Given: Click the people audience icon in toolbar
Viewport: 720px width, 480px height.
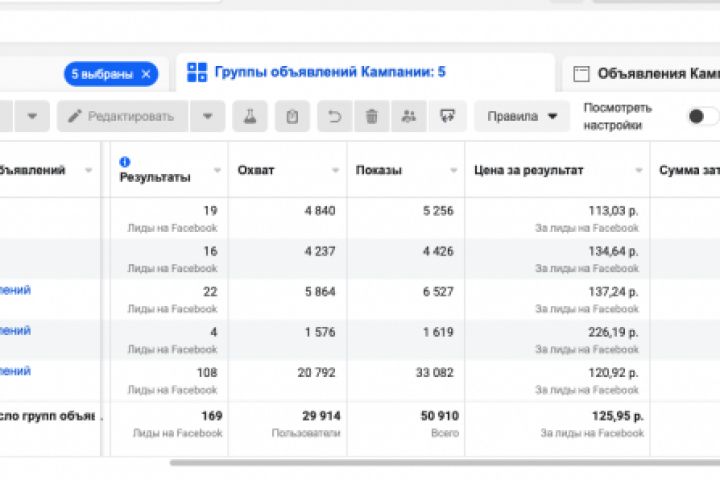Looking at the screenshot, I should pyautogui.click(x=408, y=116).
